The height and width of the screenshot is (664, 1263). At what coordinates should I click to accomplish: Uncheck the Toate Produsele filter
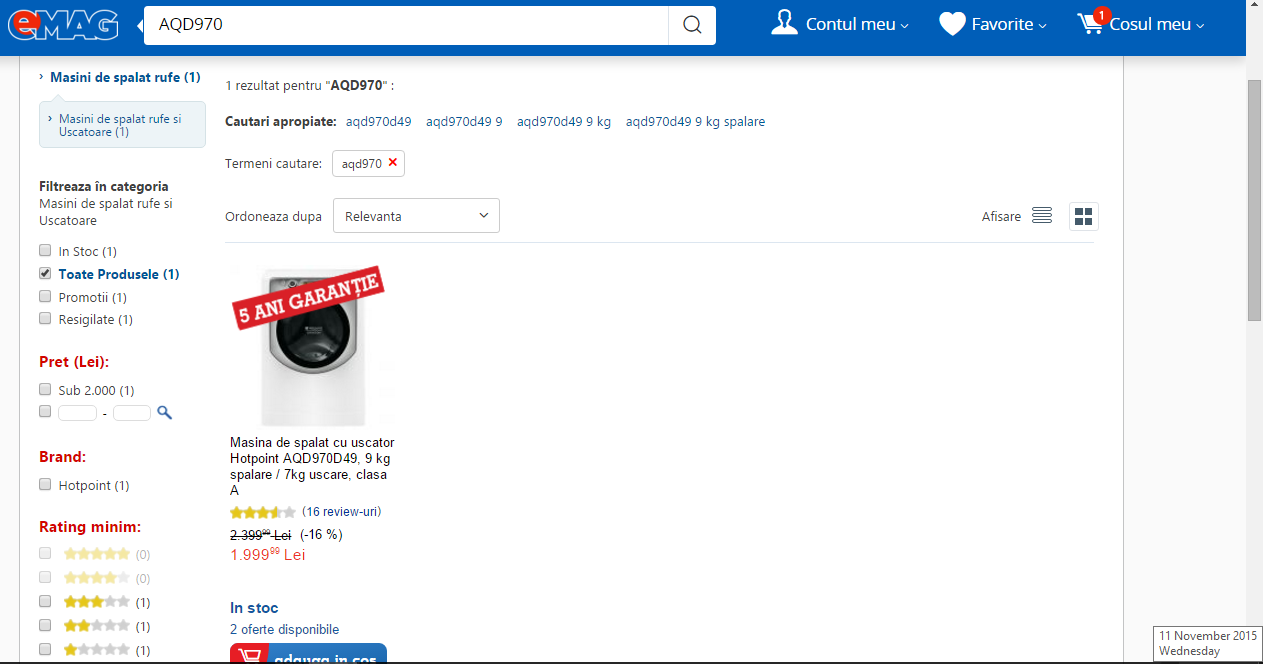pyautogui.click(x=45, y=273)
